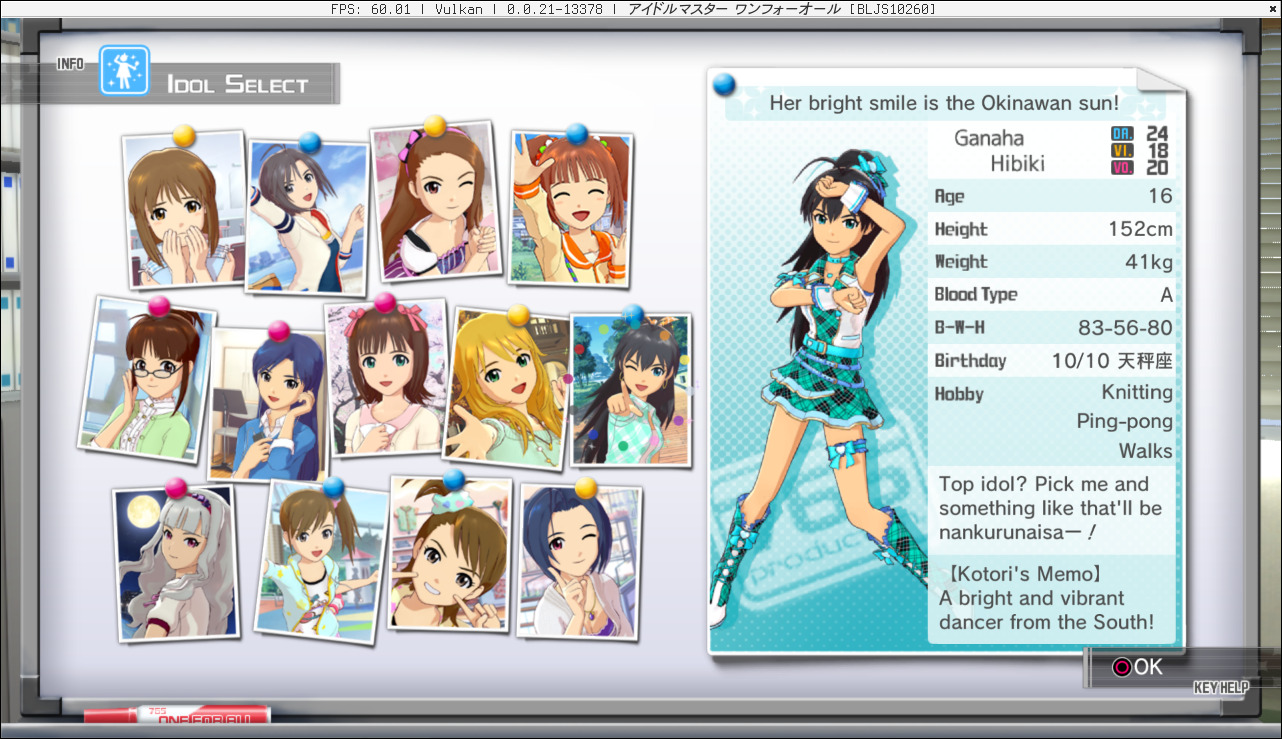The height and width of the screenshot is (739, 1282).
Task: Choose the silver-haired idol under the moon
Action: (x=177, y=563)
